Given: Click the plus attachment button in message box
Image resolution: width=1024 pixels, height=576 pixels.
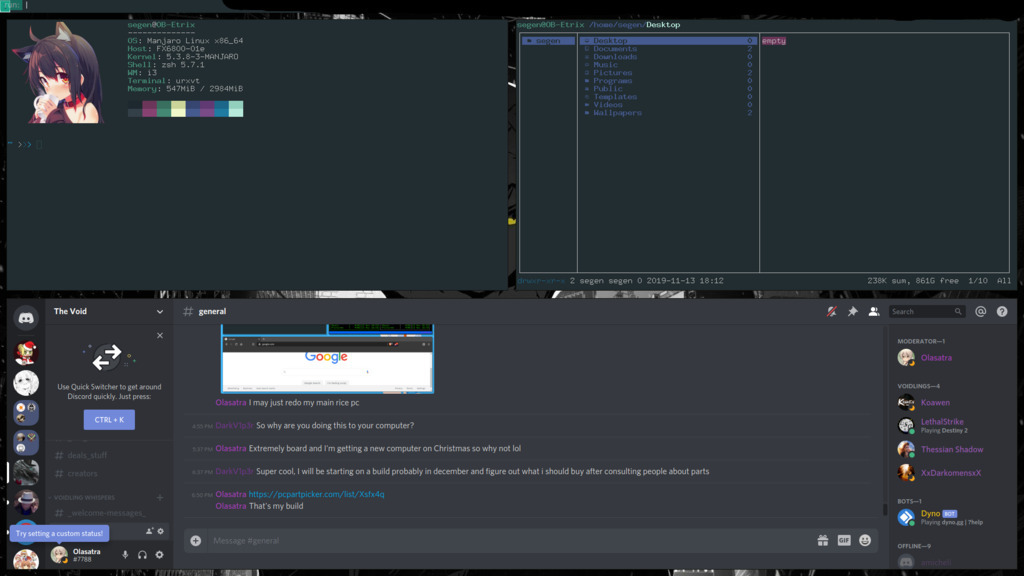Looking at the screenshot, I should point(196,540).
